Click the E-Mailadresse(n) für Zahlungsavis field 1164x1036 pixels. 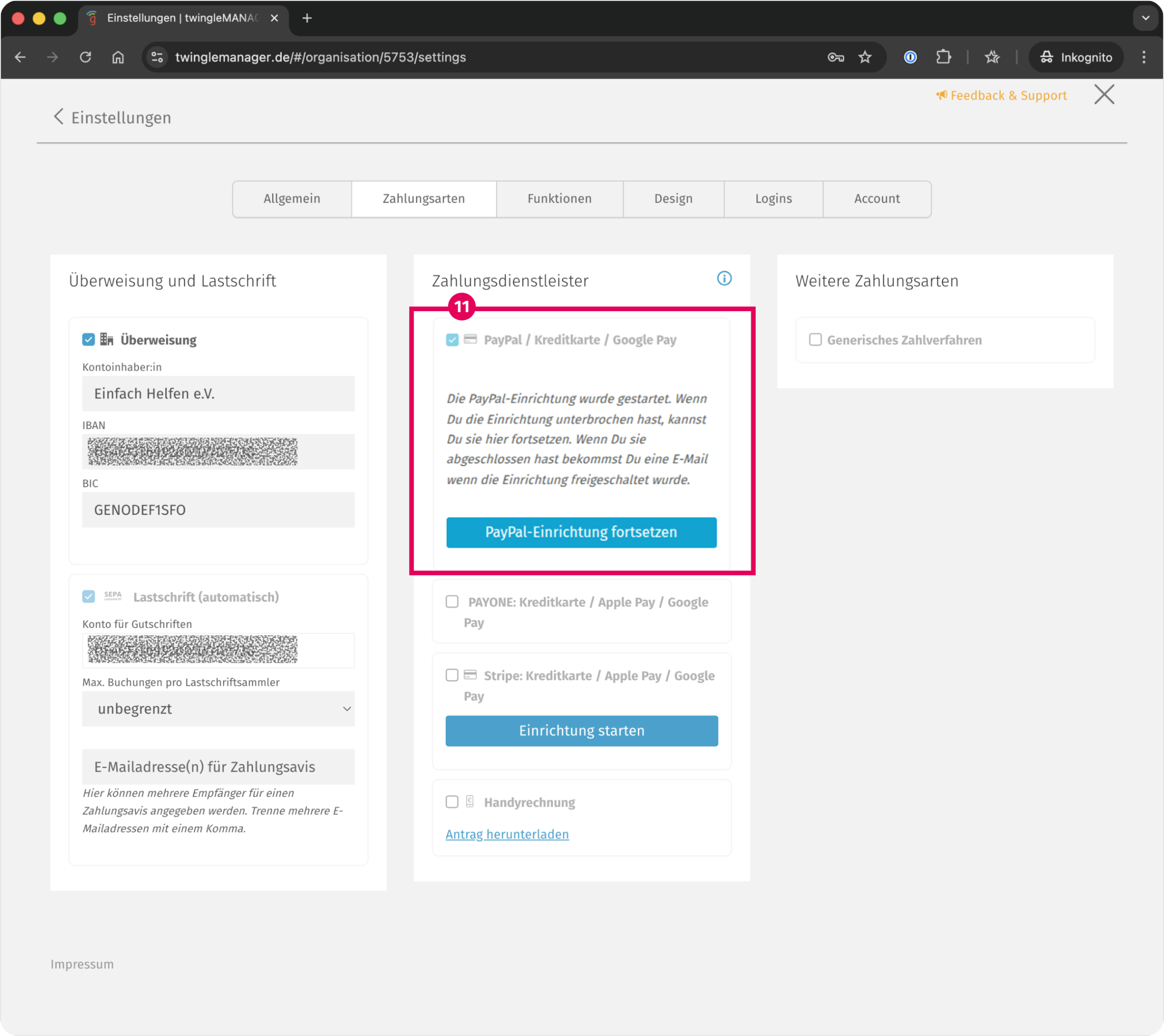pyautogui.click(x=218, y=767)
